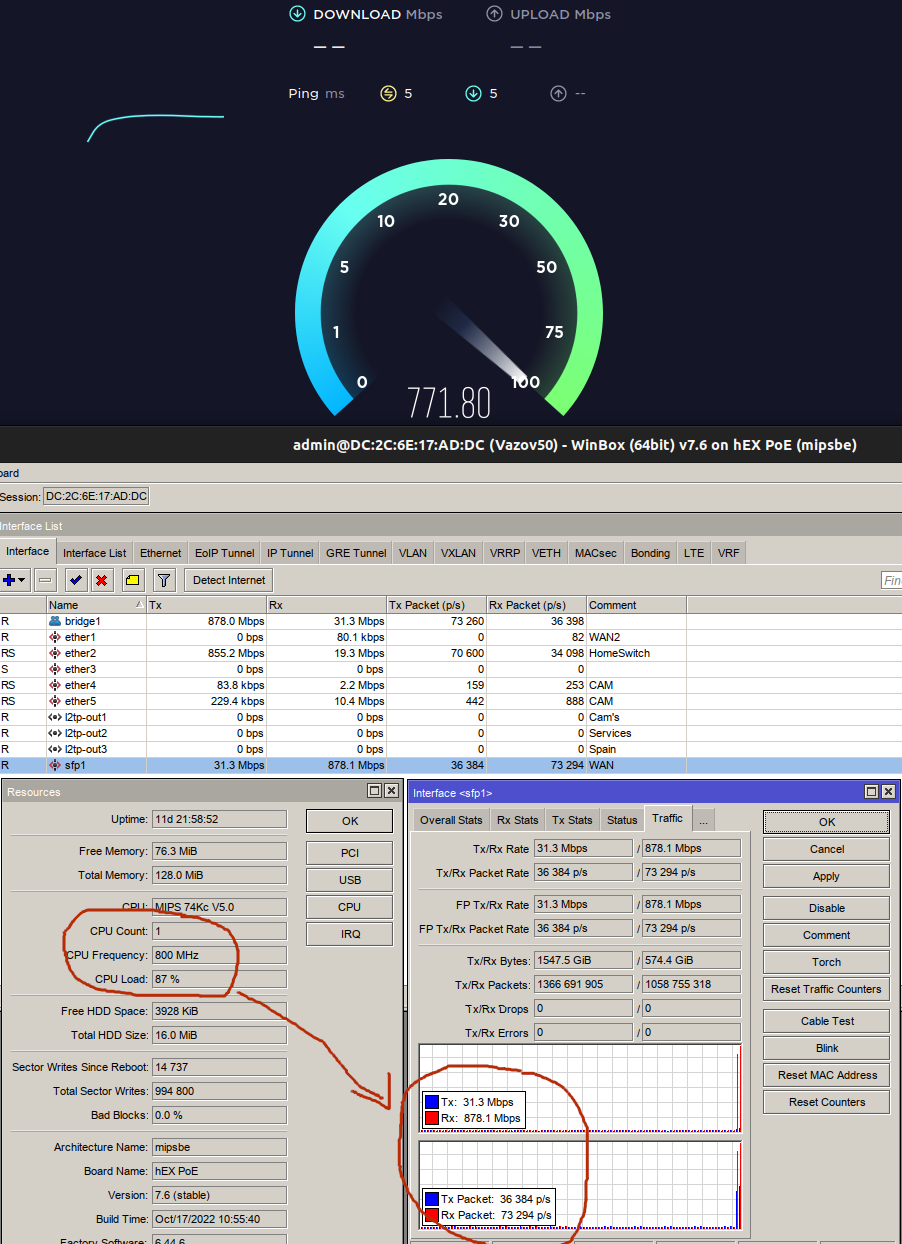Expand the hidden tabs '...' in sfp1 window

tap(703, 820)
